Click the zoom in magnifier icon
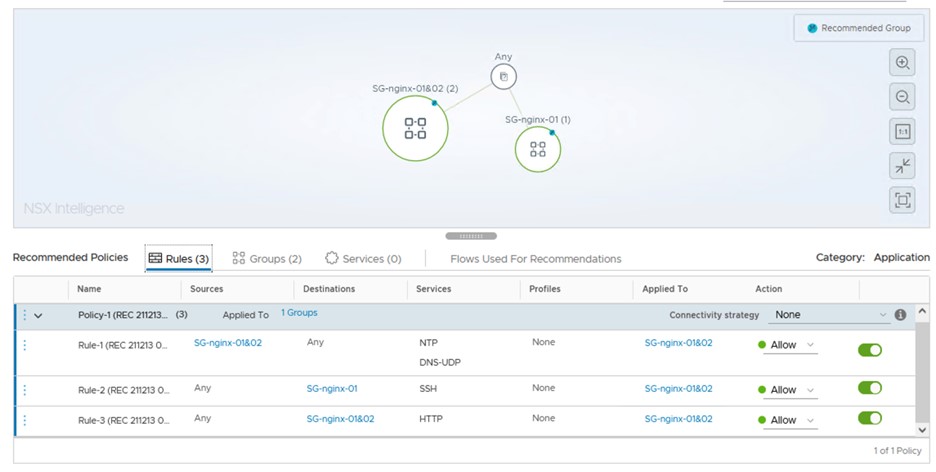Screen dimensions: 936x472 902,63
